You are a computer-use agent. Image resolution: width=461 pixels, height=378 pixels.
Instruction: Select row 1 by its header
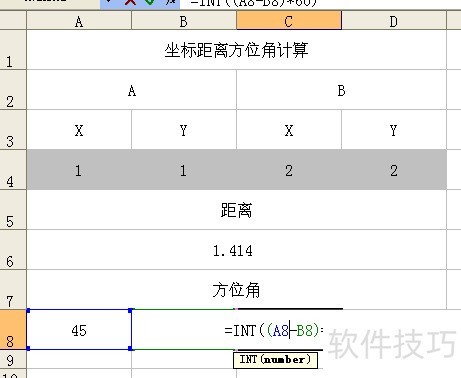(13, 50)
